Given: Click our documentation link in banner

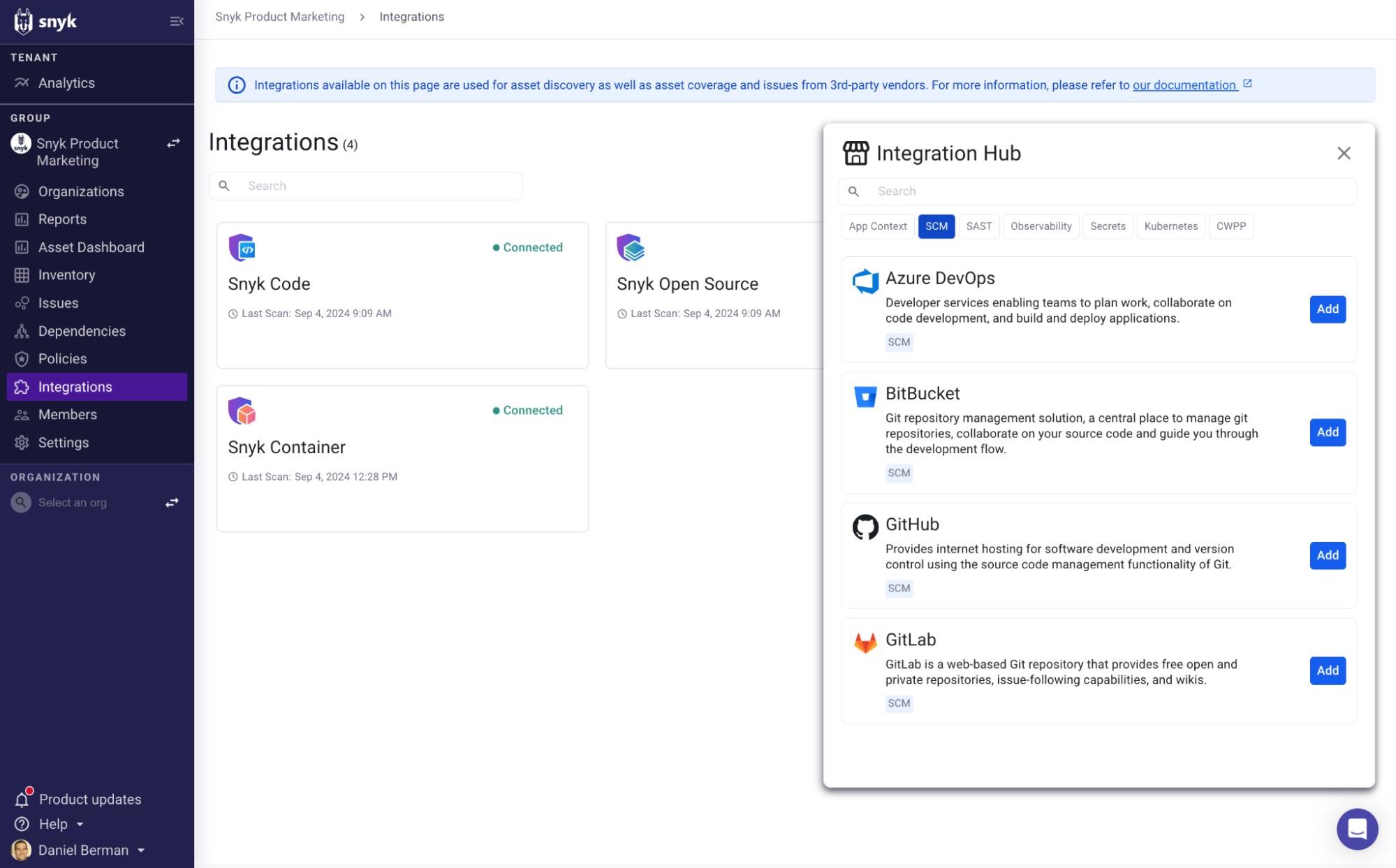Looking at the screenshot, I should click(x=1184, y=85).
